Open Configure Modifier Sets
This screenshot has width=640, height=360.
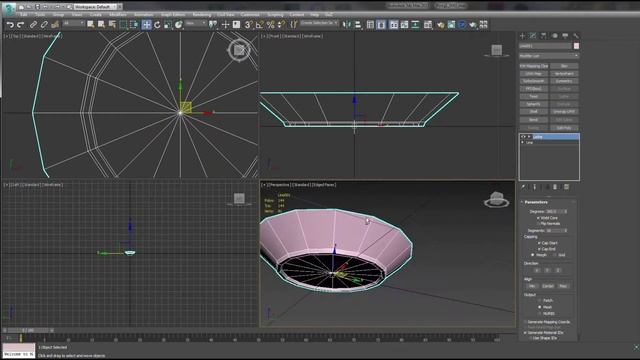point(566,187)
